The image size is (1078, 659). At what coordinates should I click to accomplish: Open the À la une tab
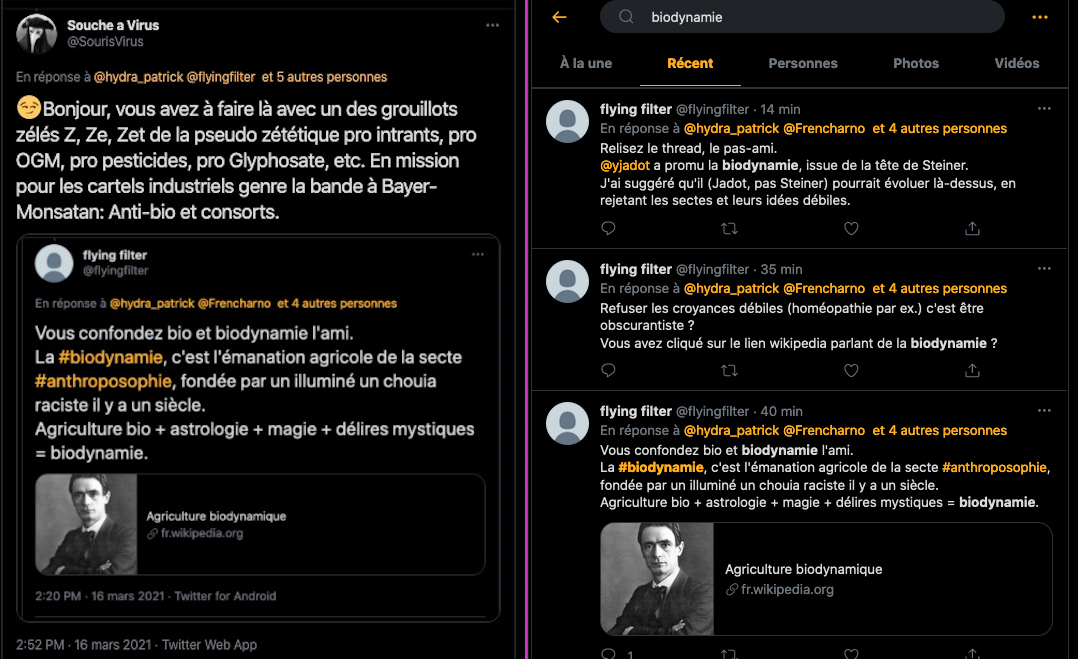pos(586,63)
